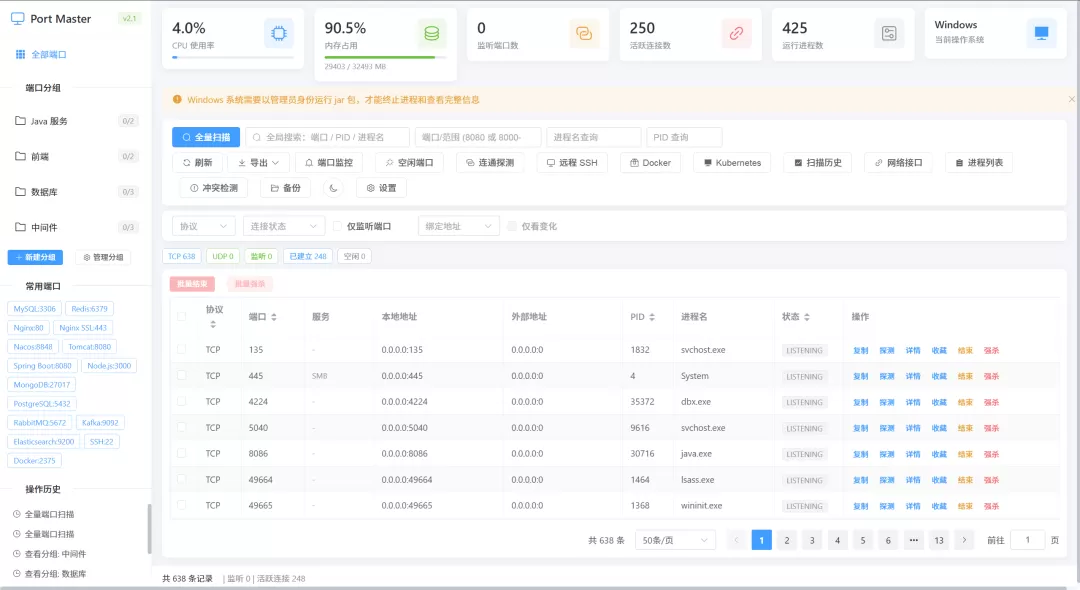Click the global search input field

328,137
